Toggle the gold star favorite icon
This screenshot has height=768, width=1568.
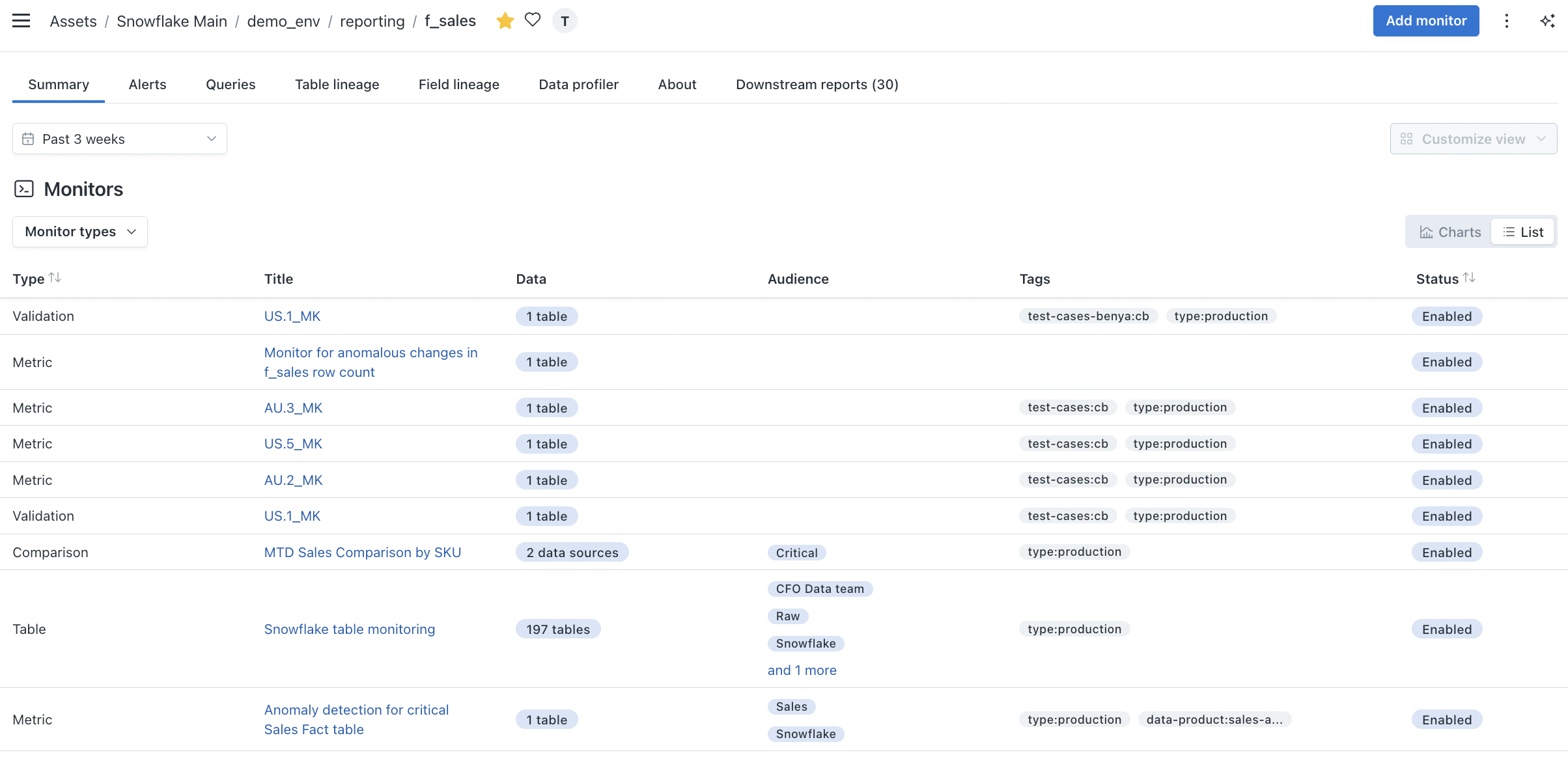tap(505, 21)
